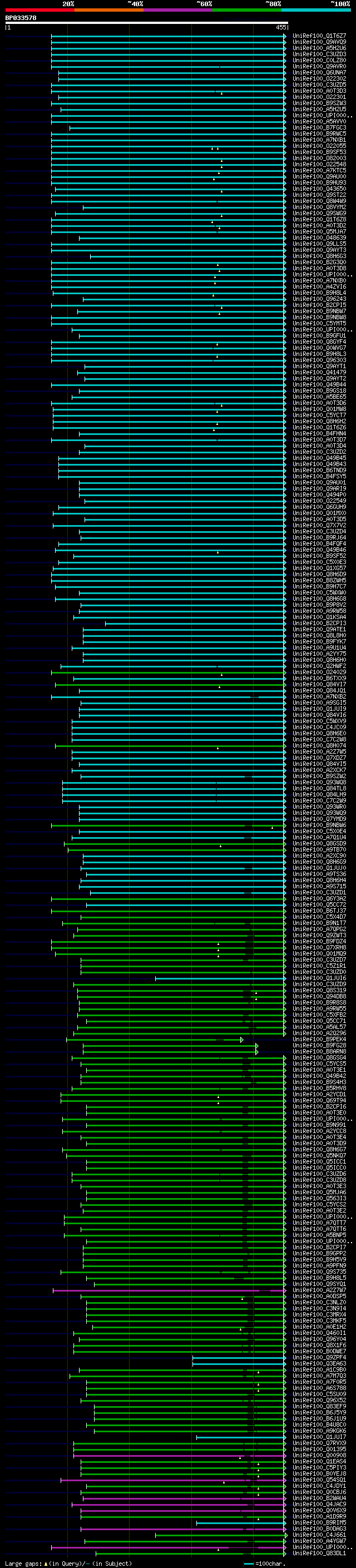The width and height of the screenshot is (356, 1568).
Task: Click the UniRef100_Q1JUI7 label
Action: [x=319, y=1437]
